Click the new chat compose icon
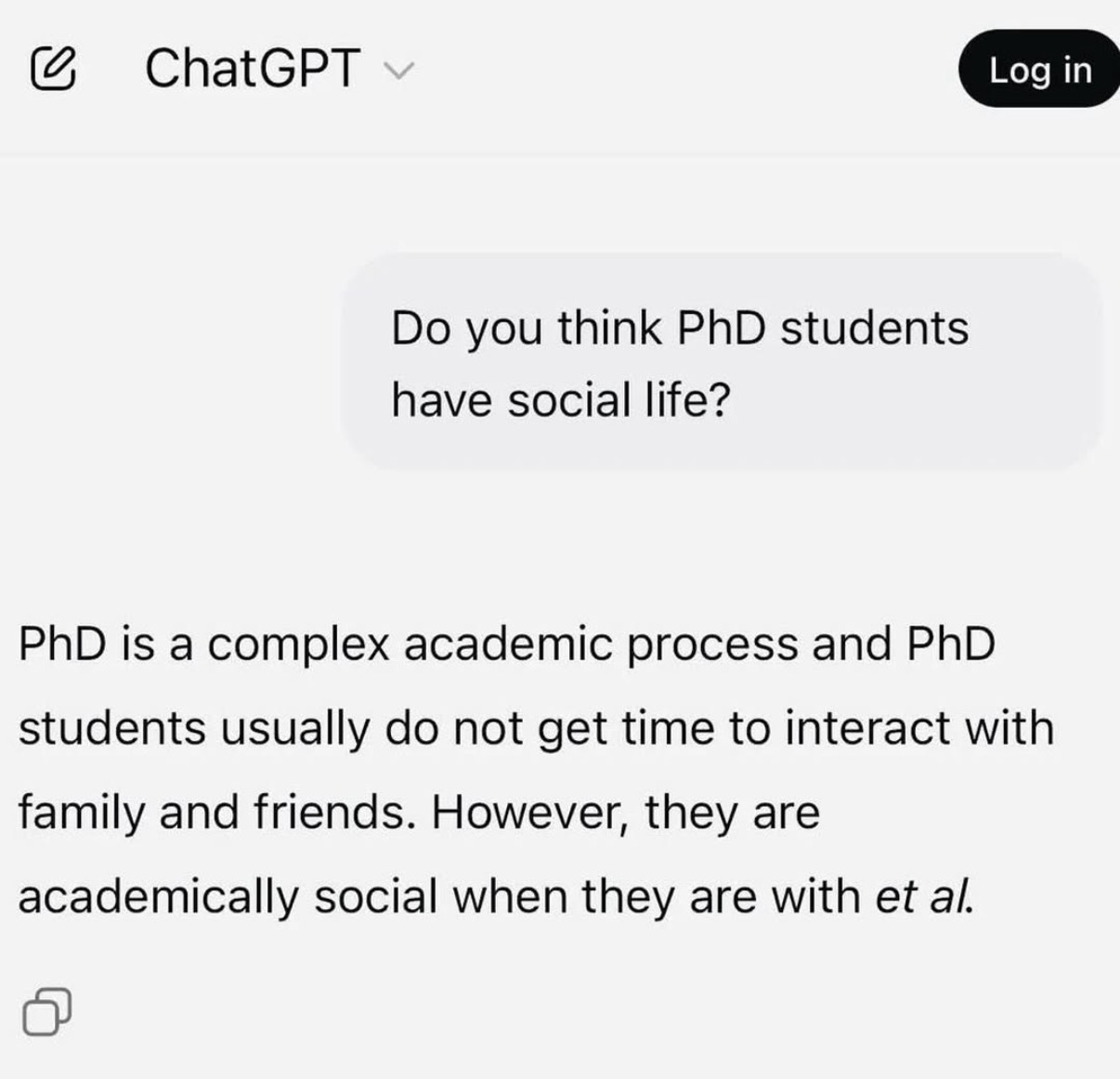The height and width of the screenshot is (1079, 1120). [53, 70]
